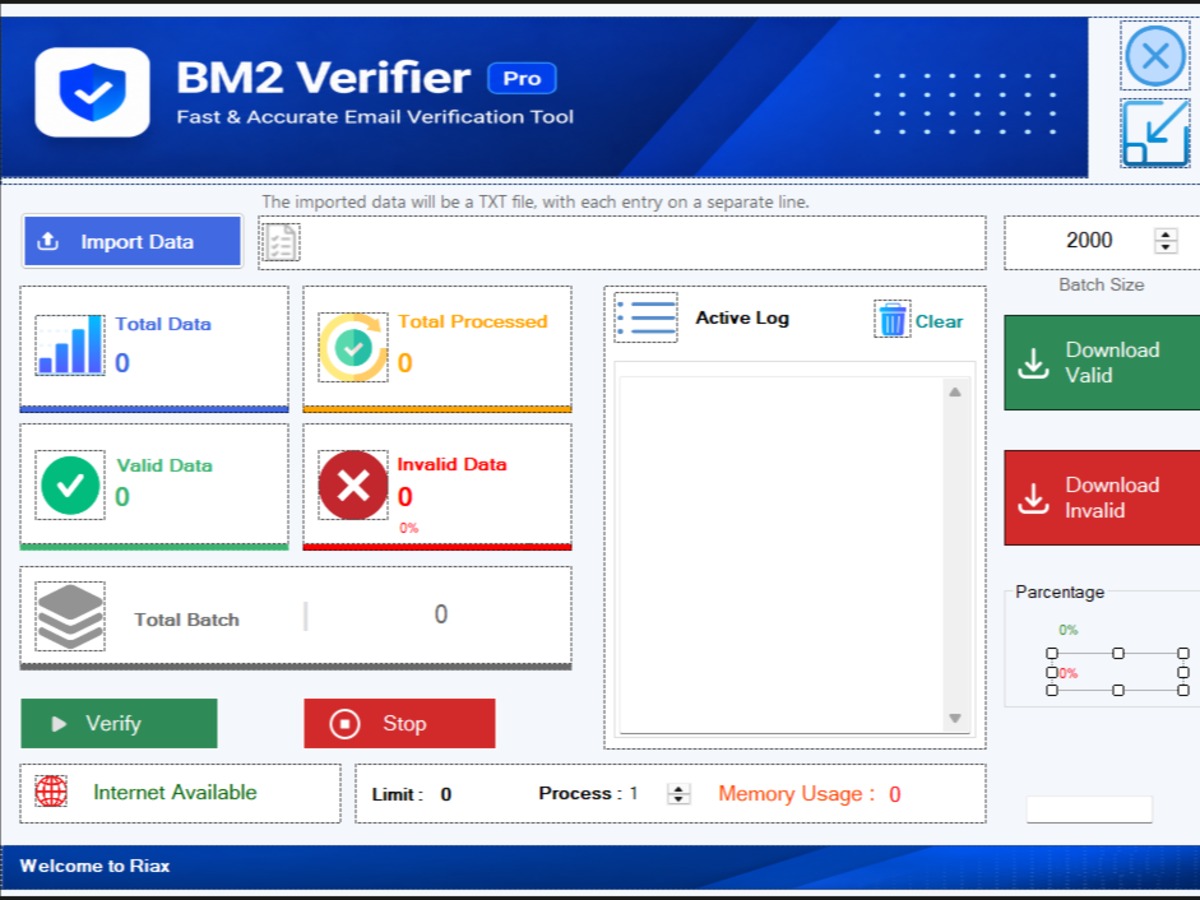The height and width of the screenshot is (900, 1200).
Task: Decrease Batch Size with the down arrow
Action: (x=1165, y=246)
